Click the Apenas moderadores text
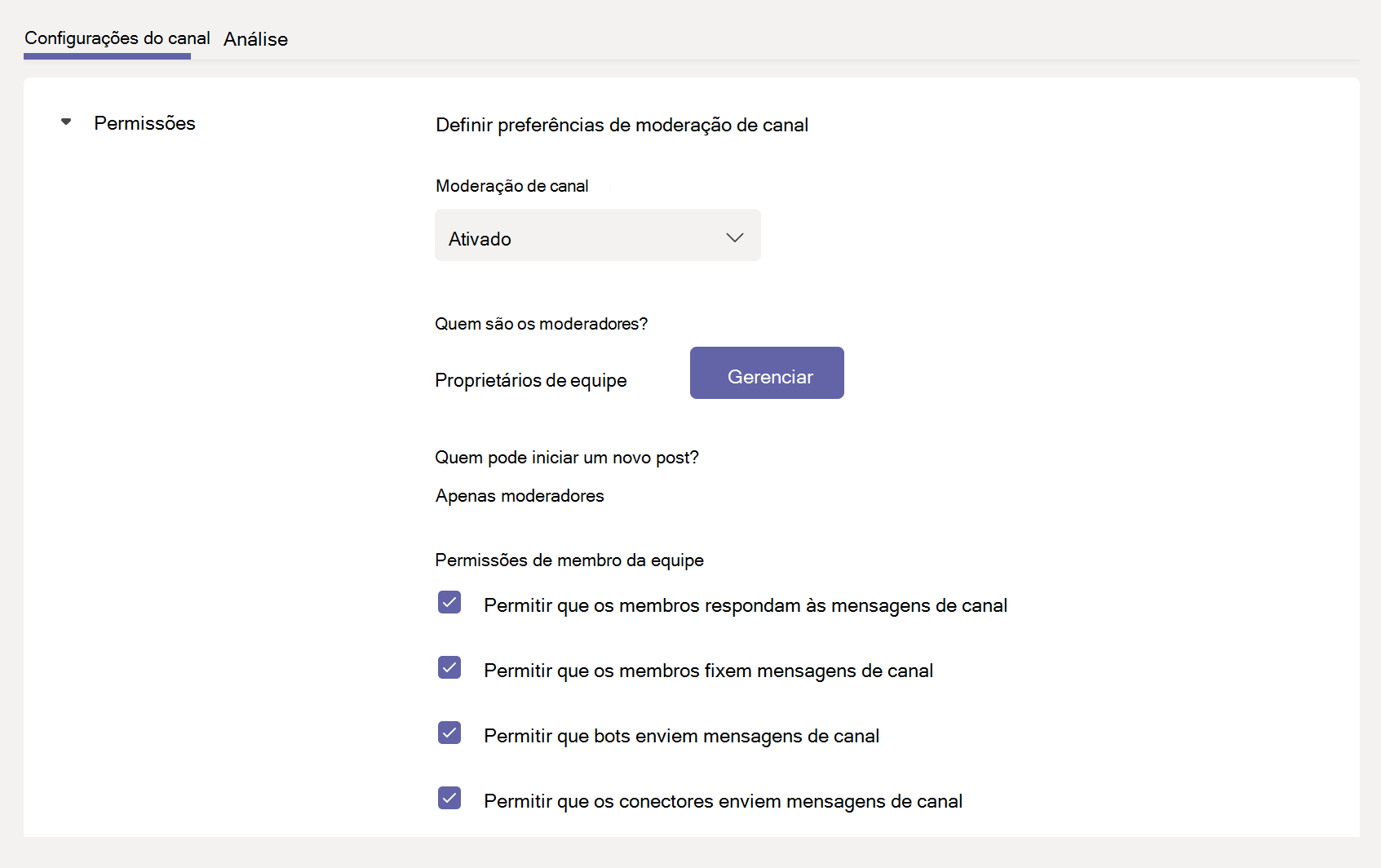 (x=520, y=496)
